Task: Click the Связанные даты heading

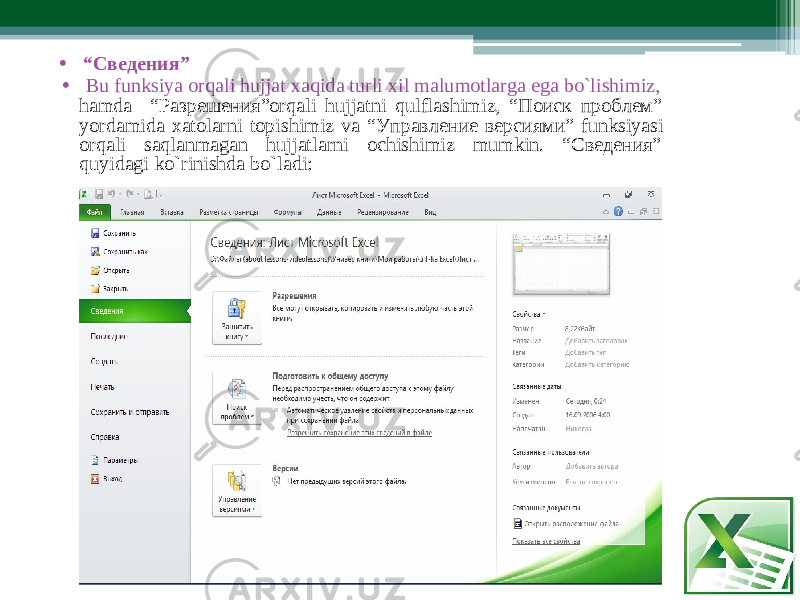Action: coord(537,387)
